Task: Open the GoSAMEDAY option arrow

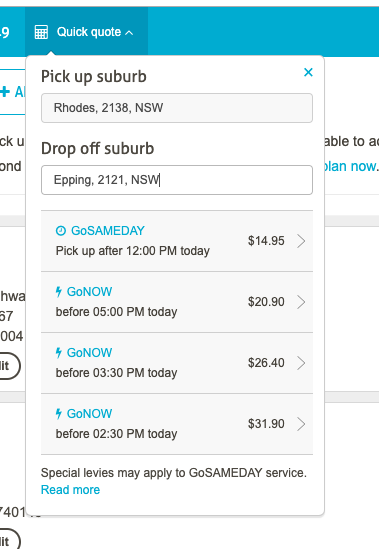Action: click(301, 241)
